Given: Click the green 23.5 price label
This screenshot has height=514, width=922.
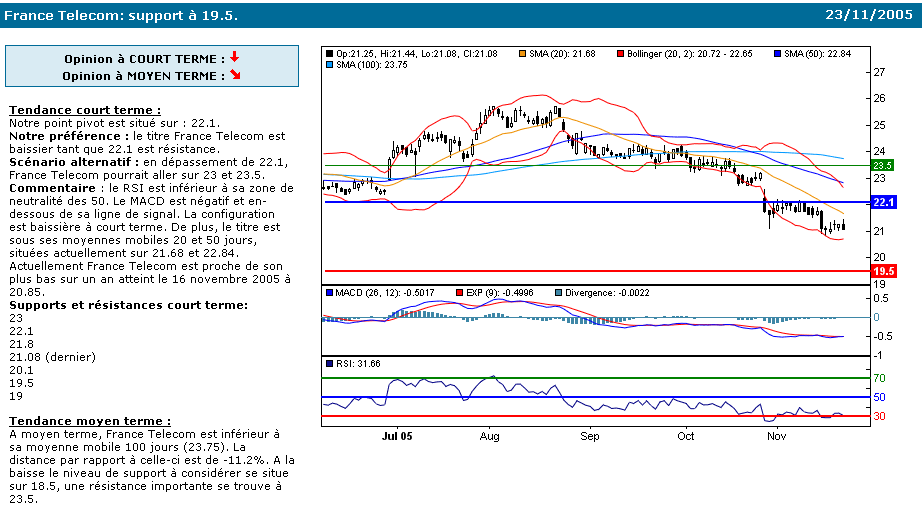Looking at the screenshot, I should 883,165.
